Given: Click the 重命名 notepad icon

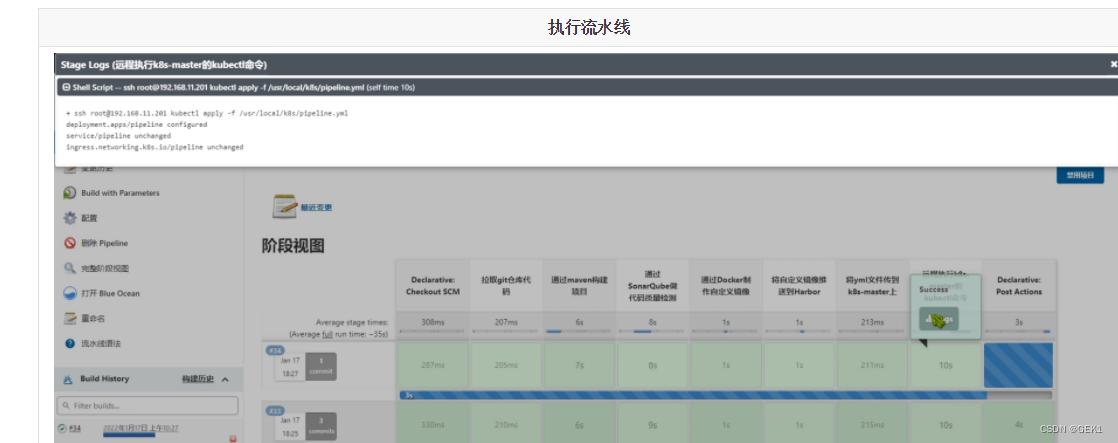Looking at the screenshot, I should [x=69, y=318].
